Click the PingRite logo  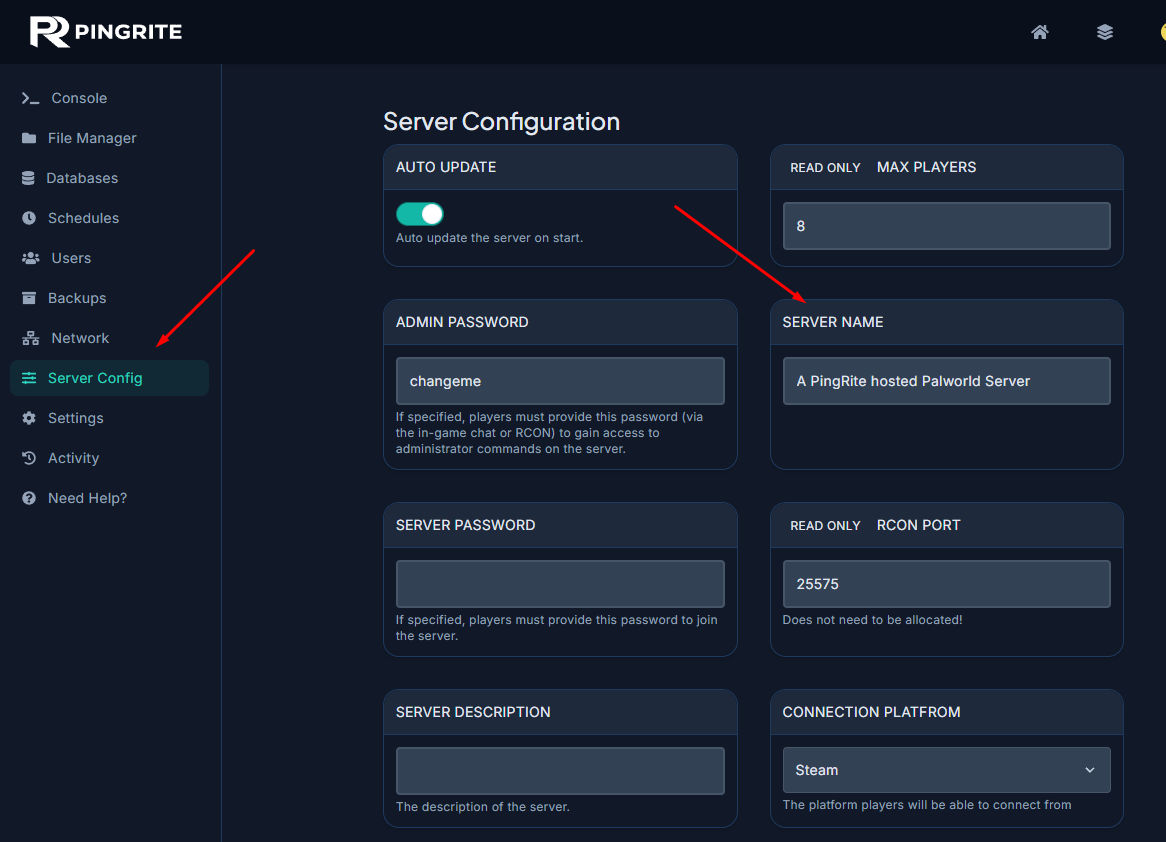pos(106,32)
